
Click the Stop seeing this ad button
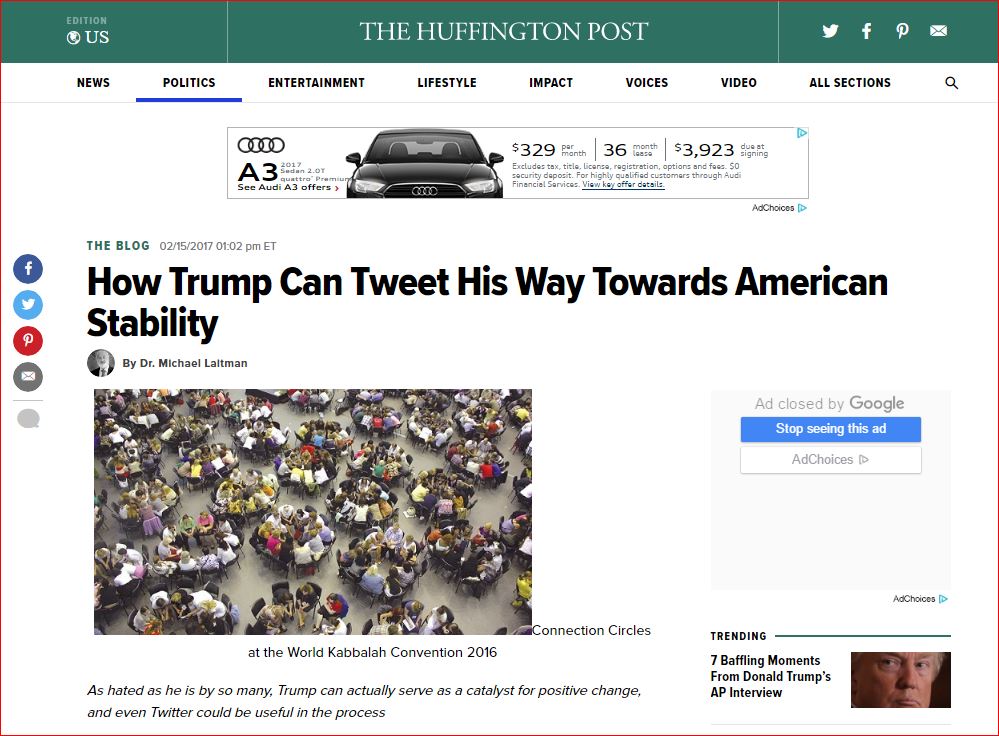830,429
